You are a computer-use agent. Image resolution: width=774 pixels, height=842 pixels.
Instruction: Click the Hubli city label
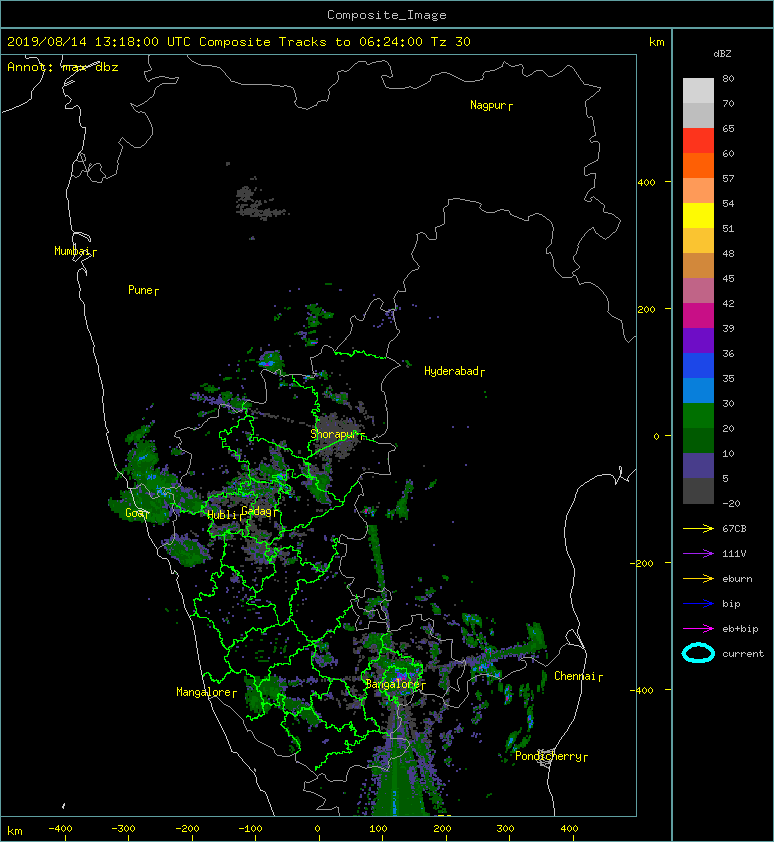(x=221, y=514)
